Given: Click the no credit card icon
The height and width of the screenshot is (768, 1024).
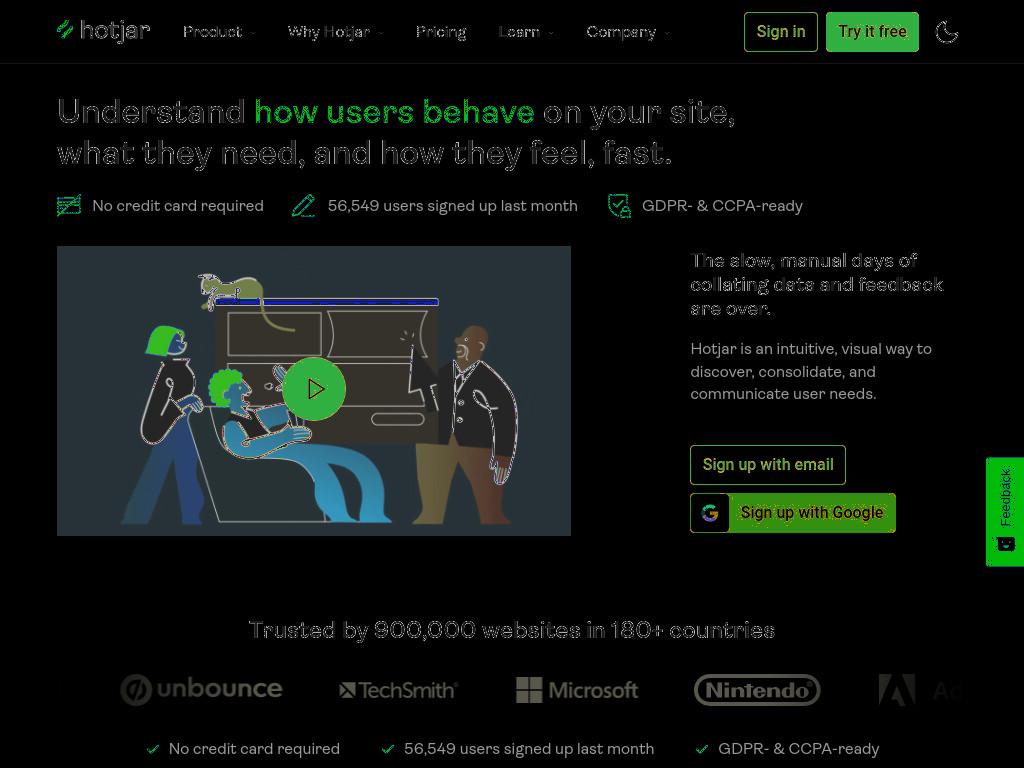Looking at the screenshot, I should coord(69,205).
